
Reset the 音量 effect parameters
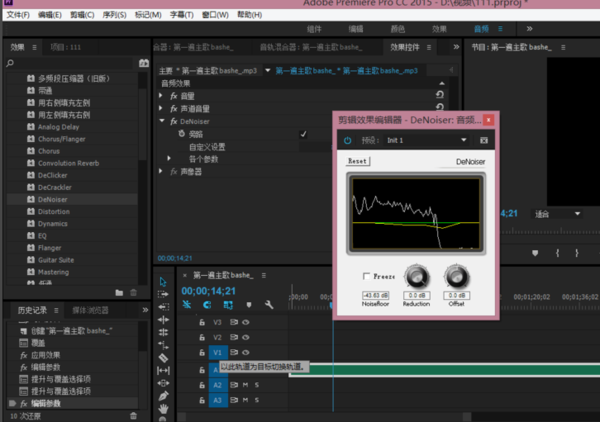coord(440,95)
